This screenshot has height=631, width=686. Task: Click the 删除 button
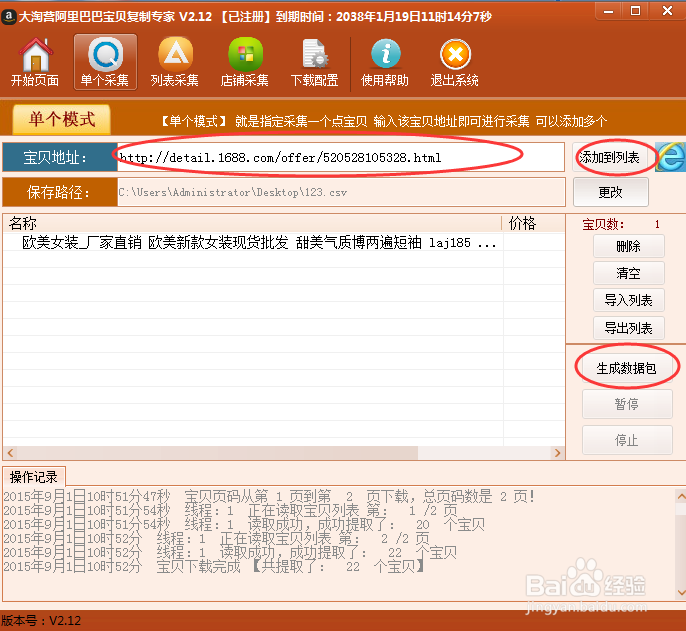(629, 246)
